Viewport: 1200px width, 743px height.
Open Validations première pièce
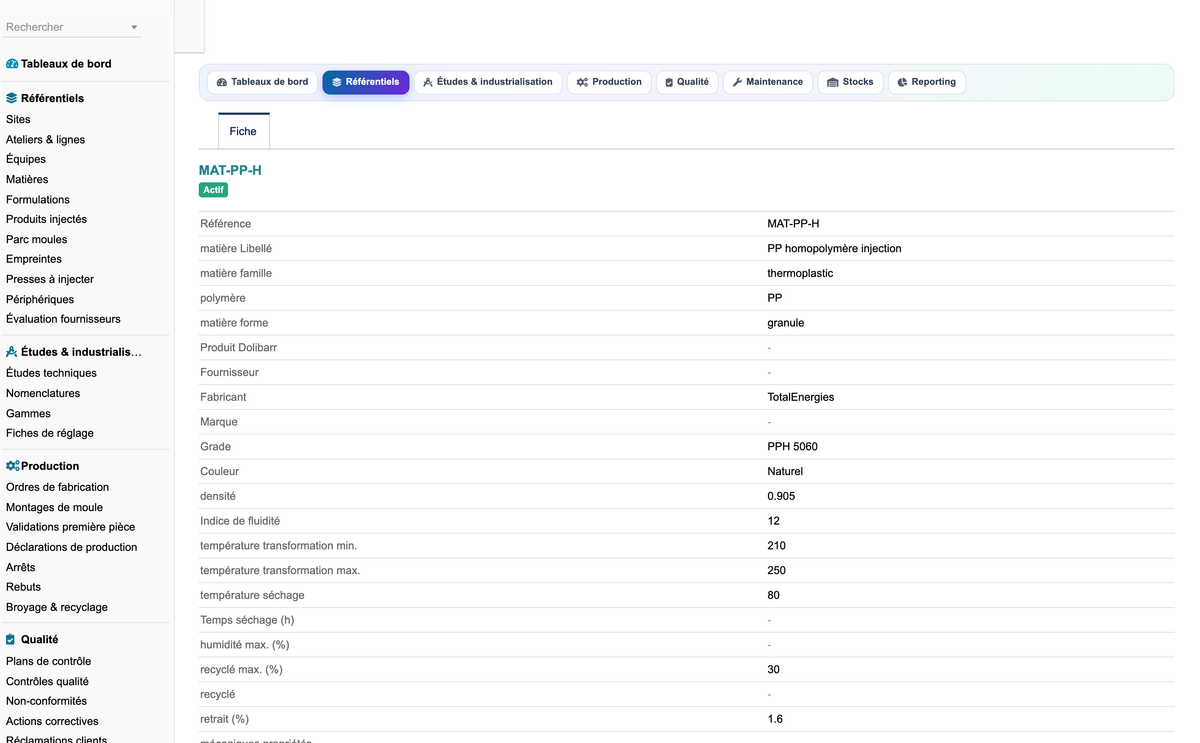point(70,527)
